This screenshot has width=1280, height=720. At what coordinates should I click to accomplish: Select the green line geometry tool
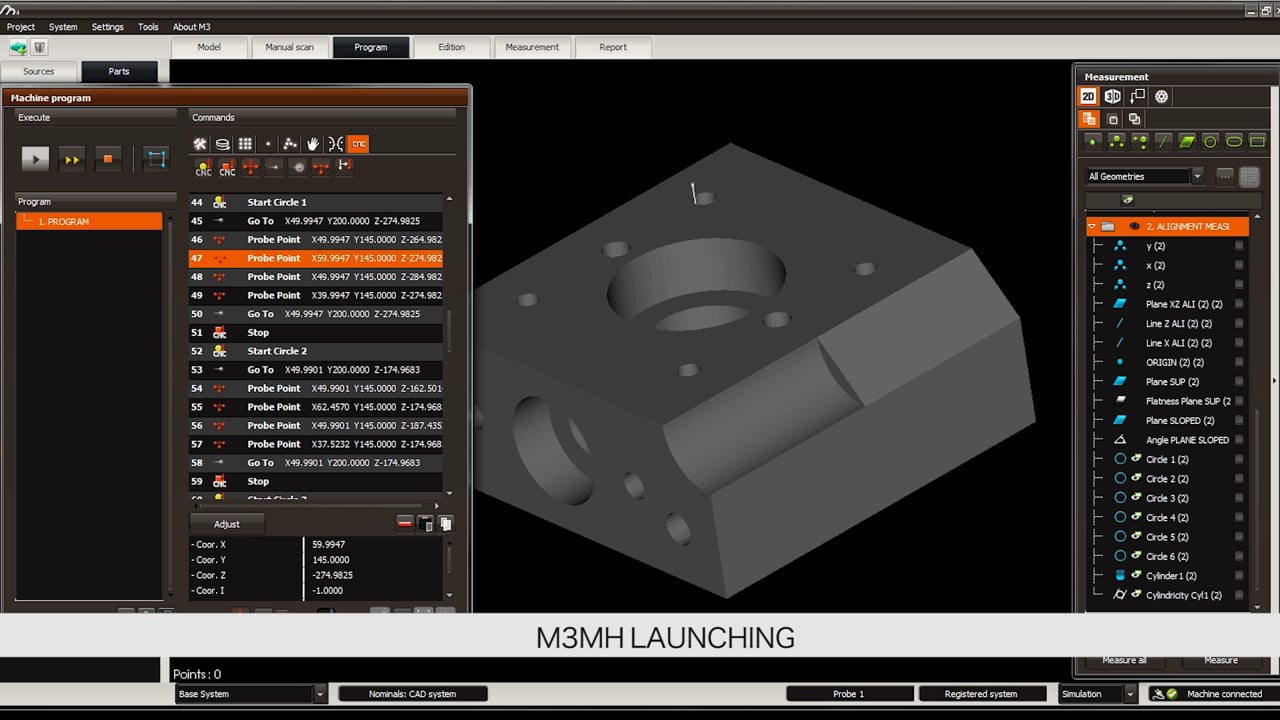[x=1163, y=142]
